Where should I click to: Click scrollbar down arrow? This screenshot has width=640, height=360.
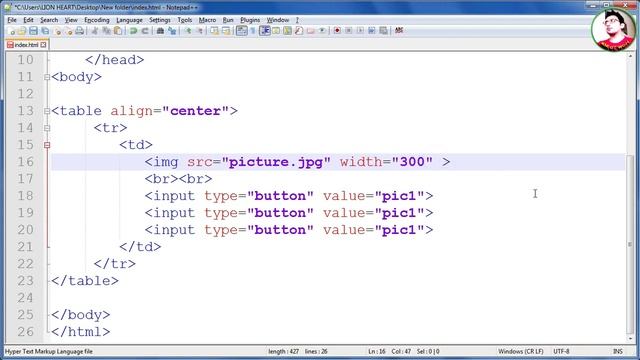pyautogui.click(x=631, y=338)
